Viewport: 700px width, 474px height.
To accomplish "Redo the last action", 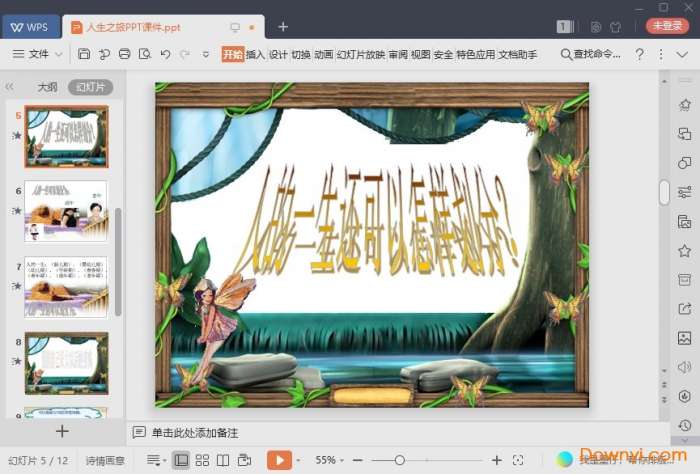I will pos(185,54).
